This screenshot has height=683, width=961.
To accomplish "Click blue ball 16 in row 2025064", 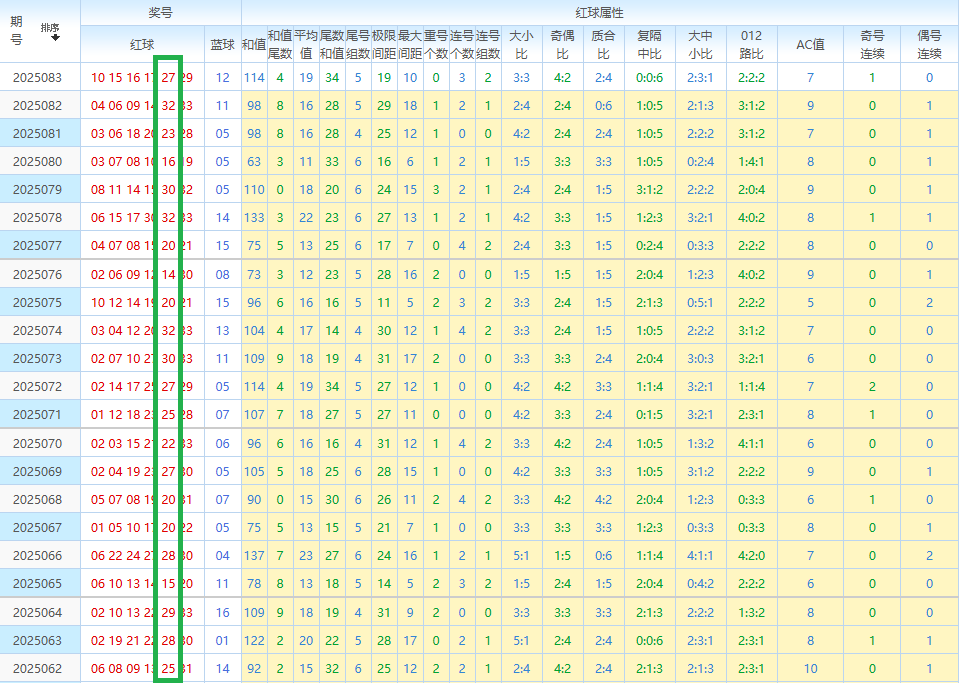I will point(222,612).
